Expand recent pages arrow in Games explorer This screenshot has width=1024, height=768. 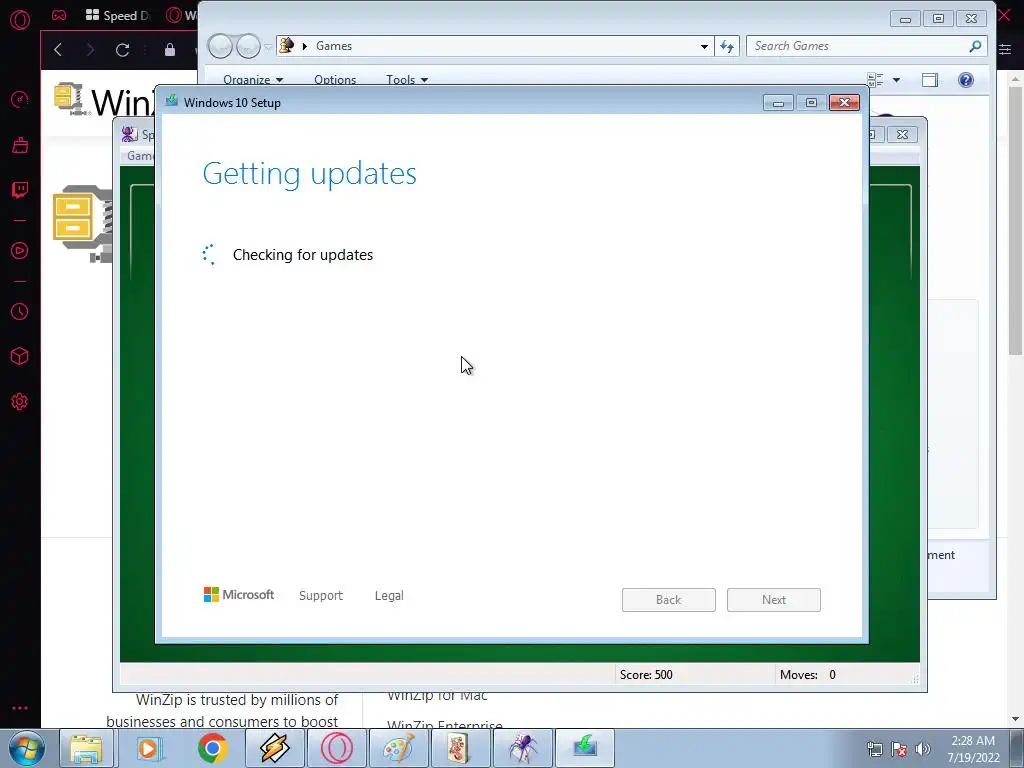[x=268, y=46]
